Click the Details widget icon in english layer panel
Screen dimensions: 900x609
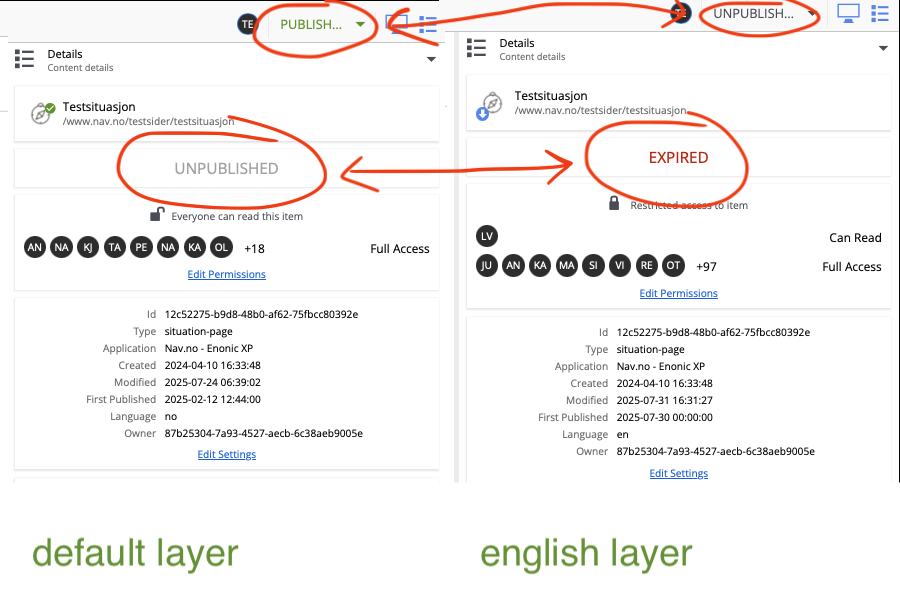476,48
